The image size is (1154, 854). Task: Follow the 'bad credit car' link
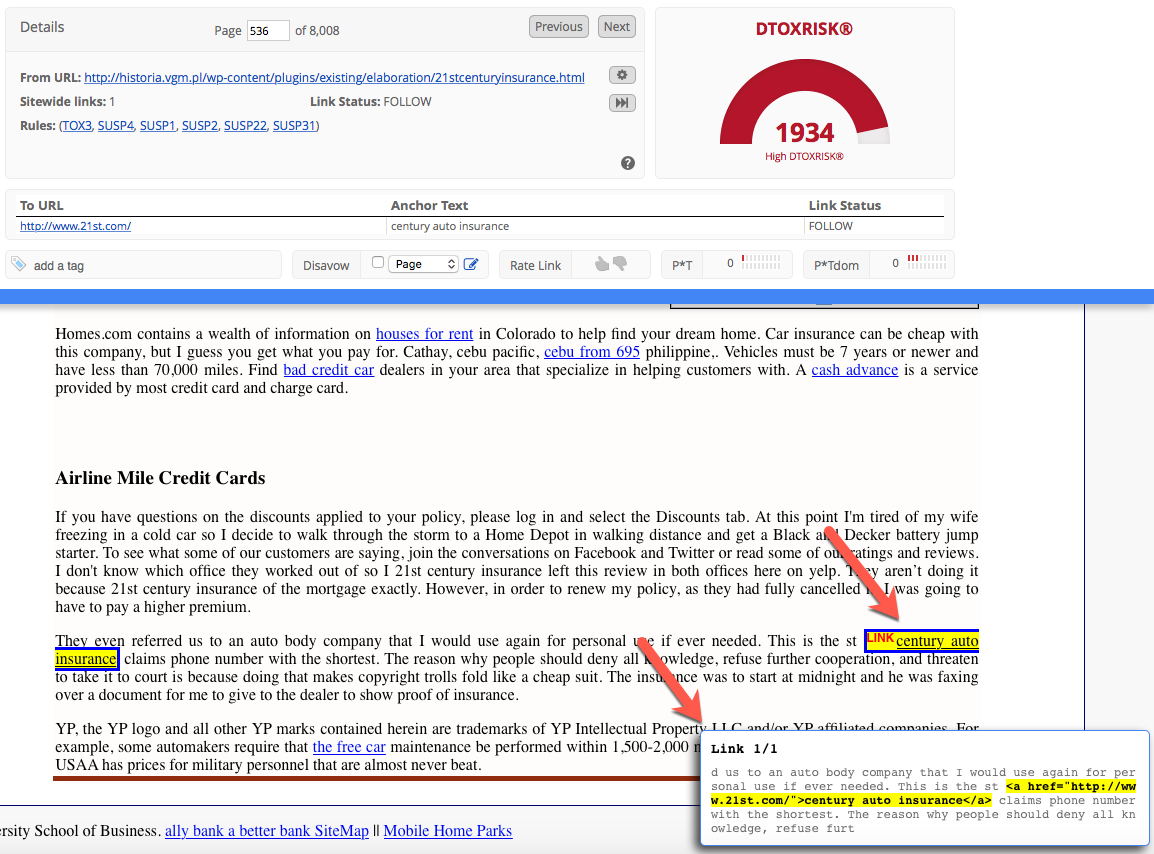point(329,370)
